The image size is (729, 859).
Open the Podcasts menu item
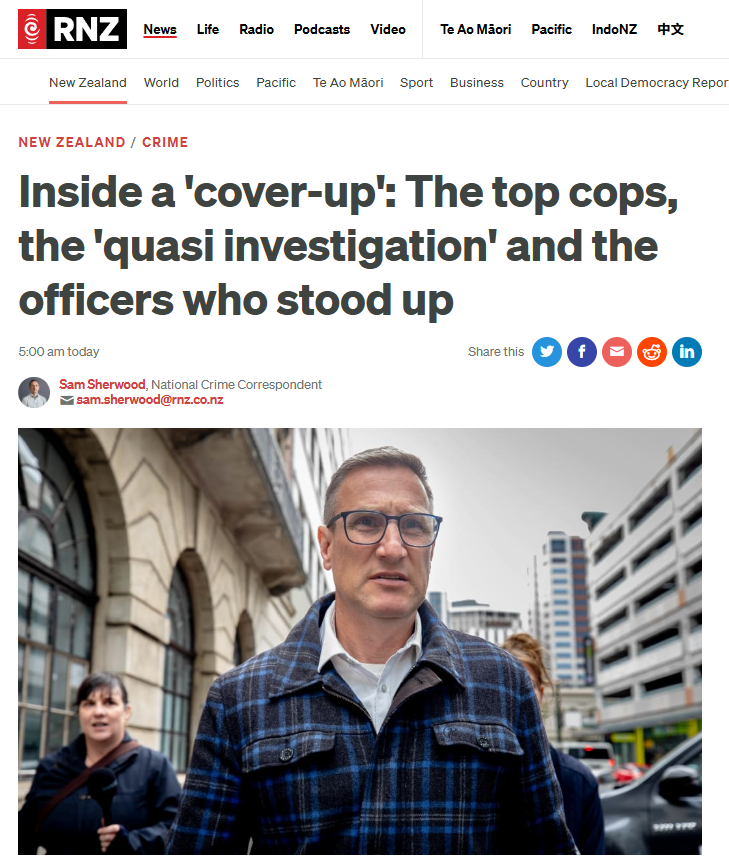[322, 30]
